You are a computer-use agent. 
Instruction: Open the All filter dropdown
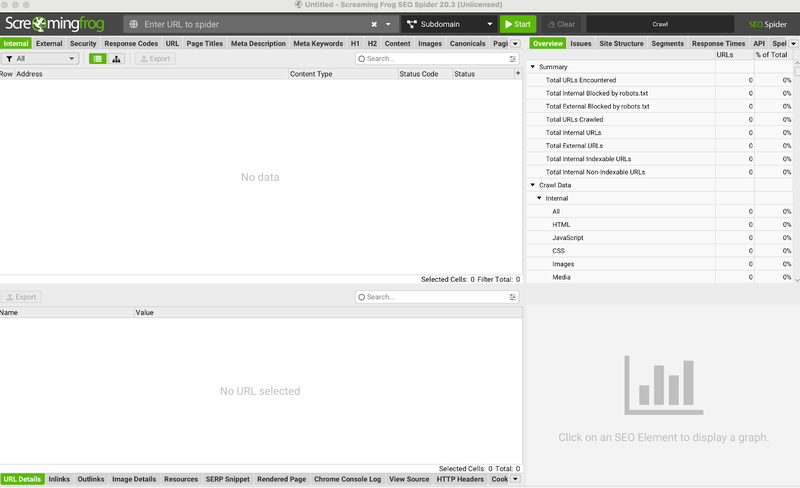[41, 59]
